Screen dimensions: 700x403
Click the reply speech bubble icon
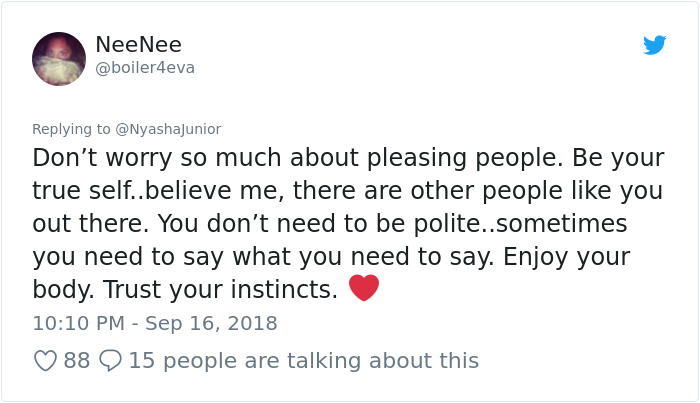coord(110,360)
